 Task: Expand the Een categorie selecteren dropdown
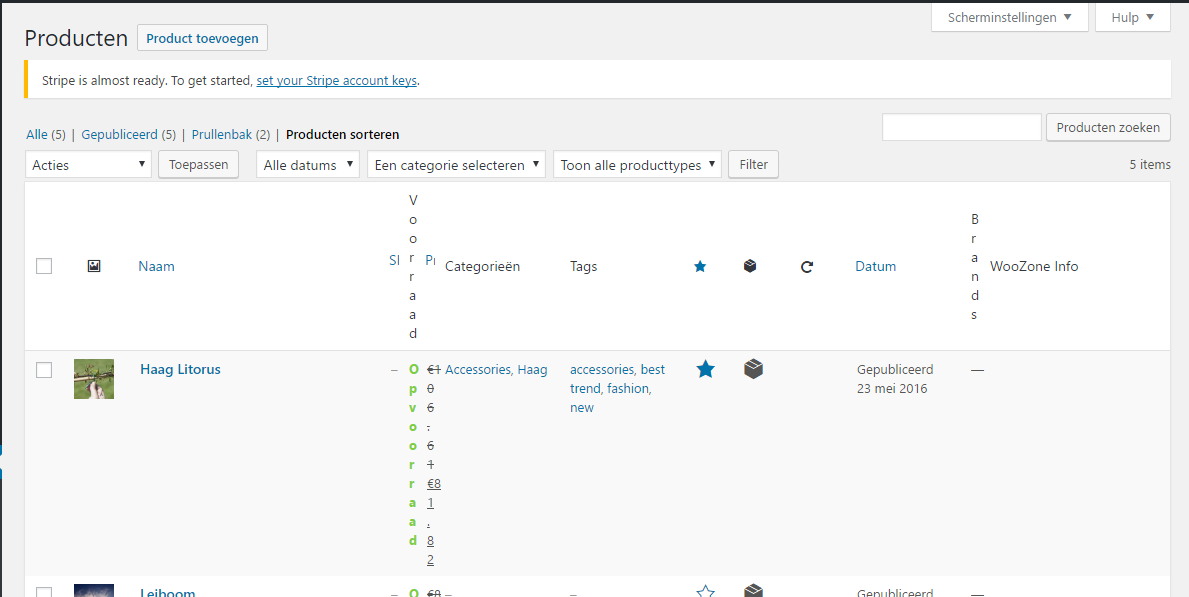(x=456, y=165)
